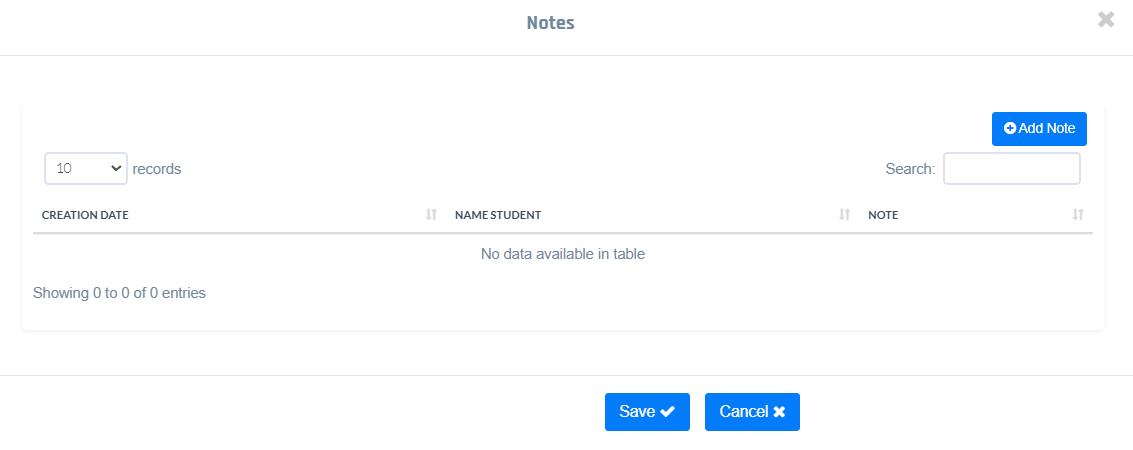Click the Notes dialog title

point(550,22)
